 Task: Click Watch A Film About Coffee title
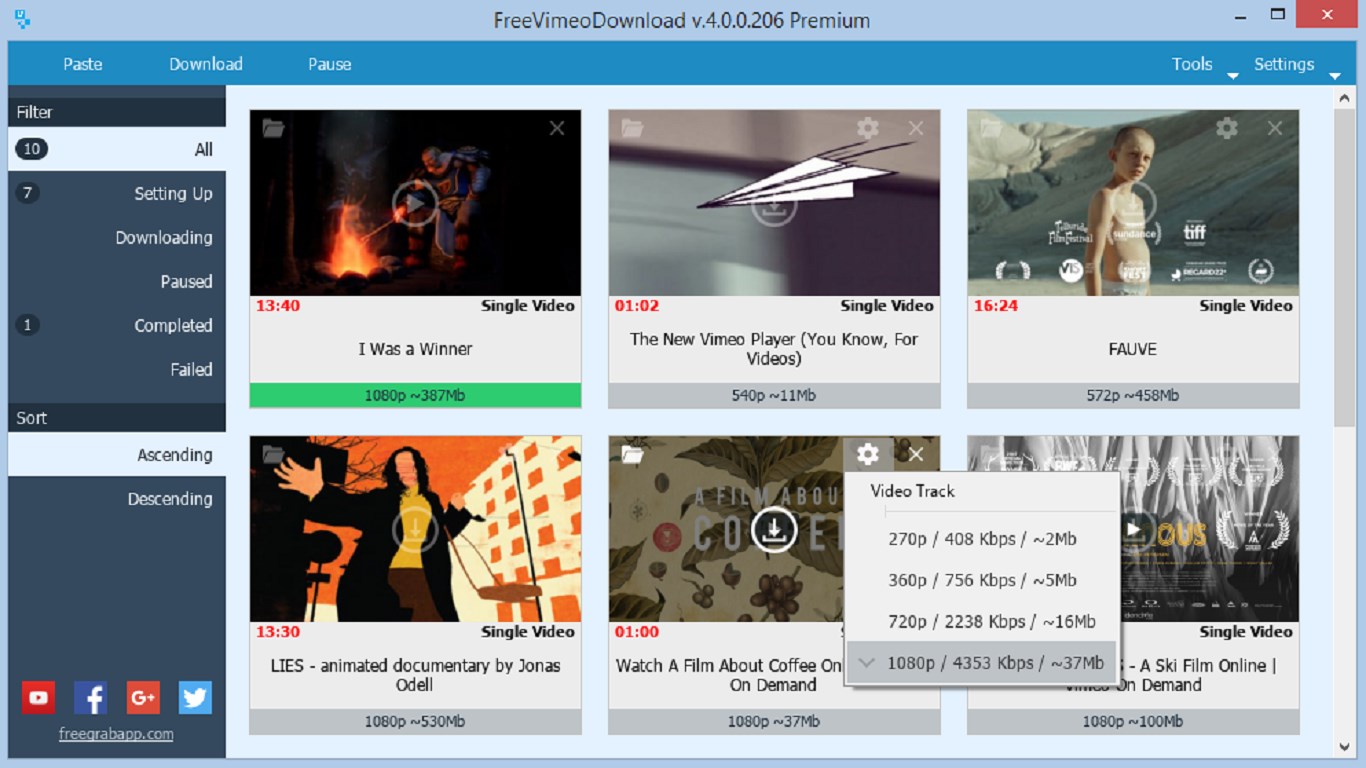click(729, 675)
